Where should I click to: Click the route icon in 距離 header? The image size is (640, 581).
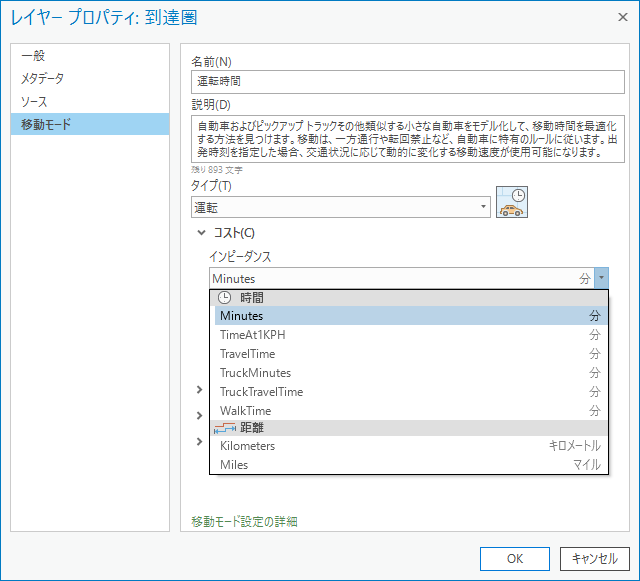click(x=225, y=427)
